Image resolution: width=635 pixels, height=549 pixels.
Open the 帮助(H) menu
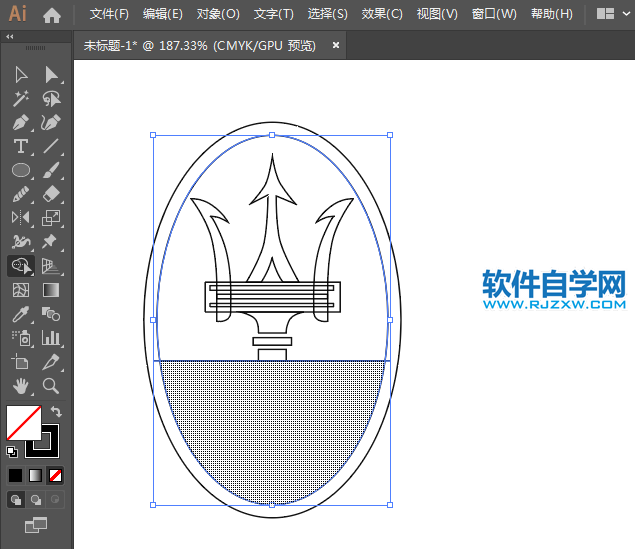pos(552,14)
